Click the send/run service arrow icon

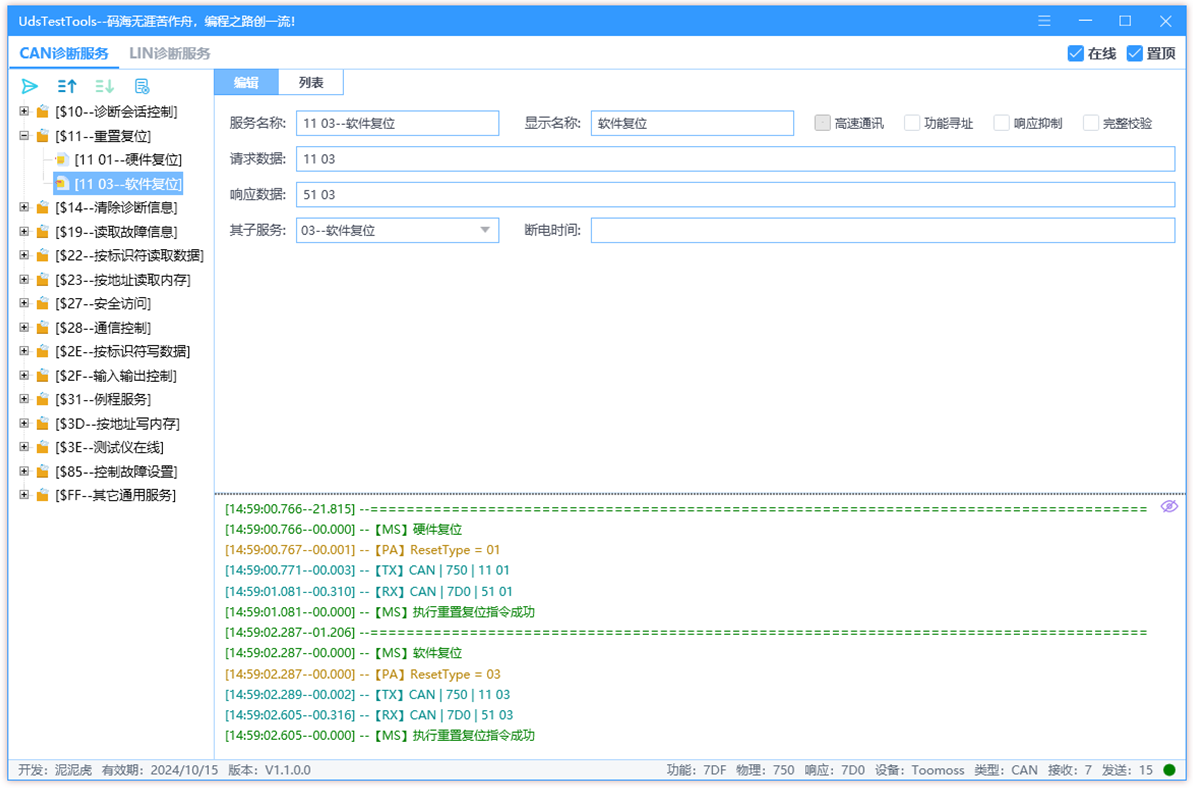pyautogui.click(x=30, y=86)
